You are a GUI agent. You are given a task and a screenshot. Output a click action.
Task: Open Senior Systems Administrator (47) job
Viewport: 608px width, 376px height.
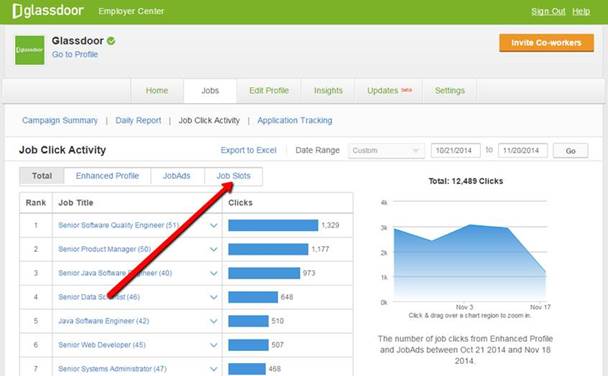click(x=112, y=369)
